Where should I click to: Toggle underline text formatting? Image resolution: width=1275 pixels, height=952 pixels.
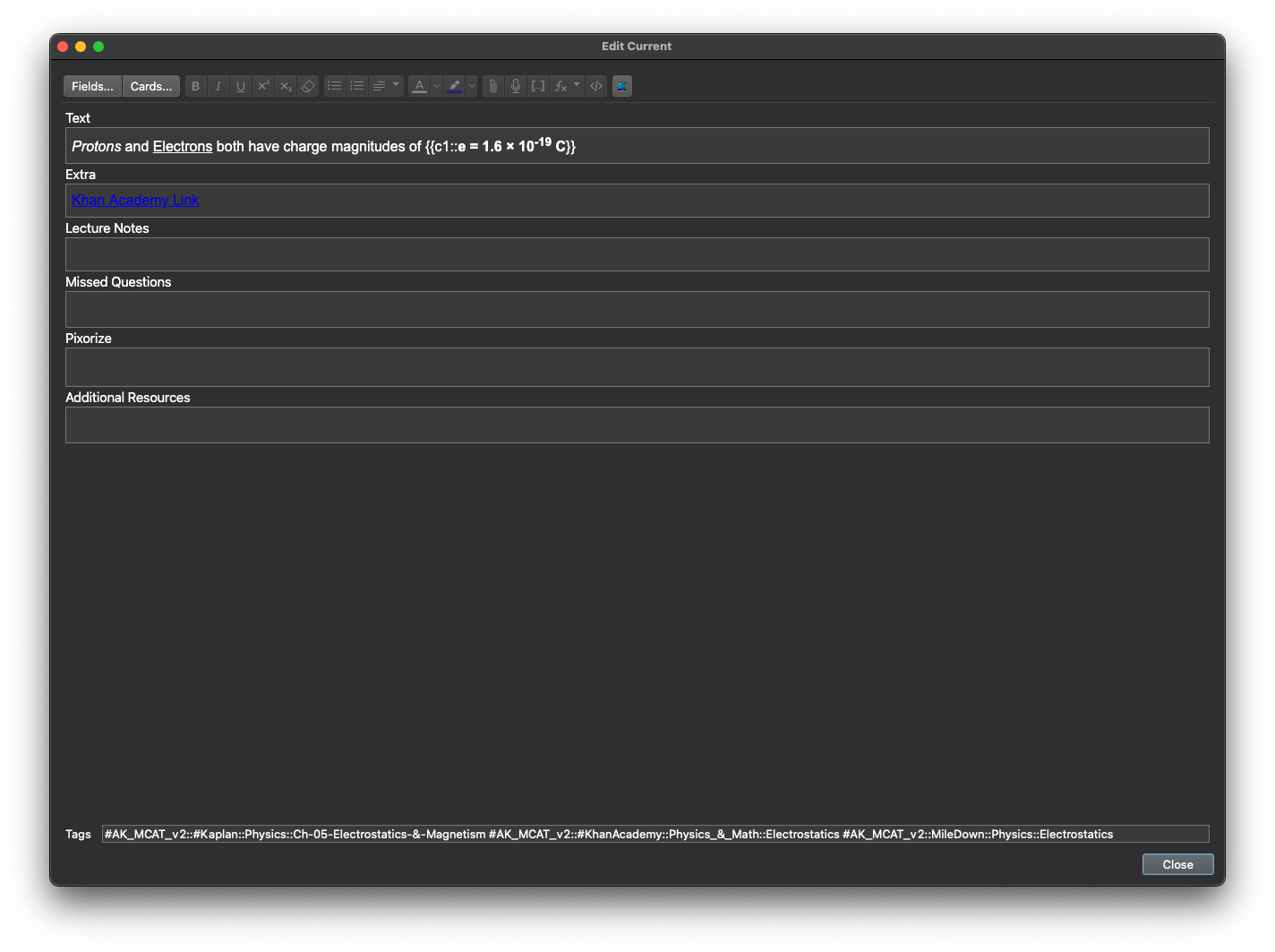coord(240,86)
